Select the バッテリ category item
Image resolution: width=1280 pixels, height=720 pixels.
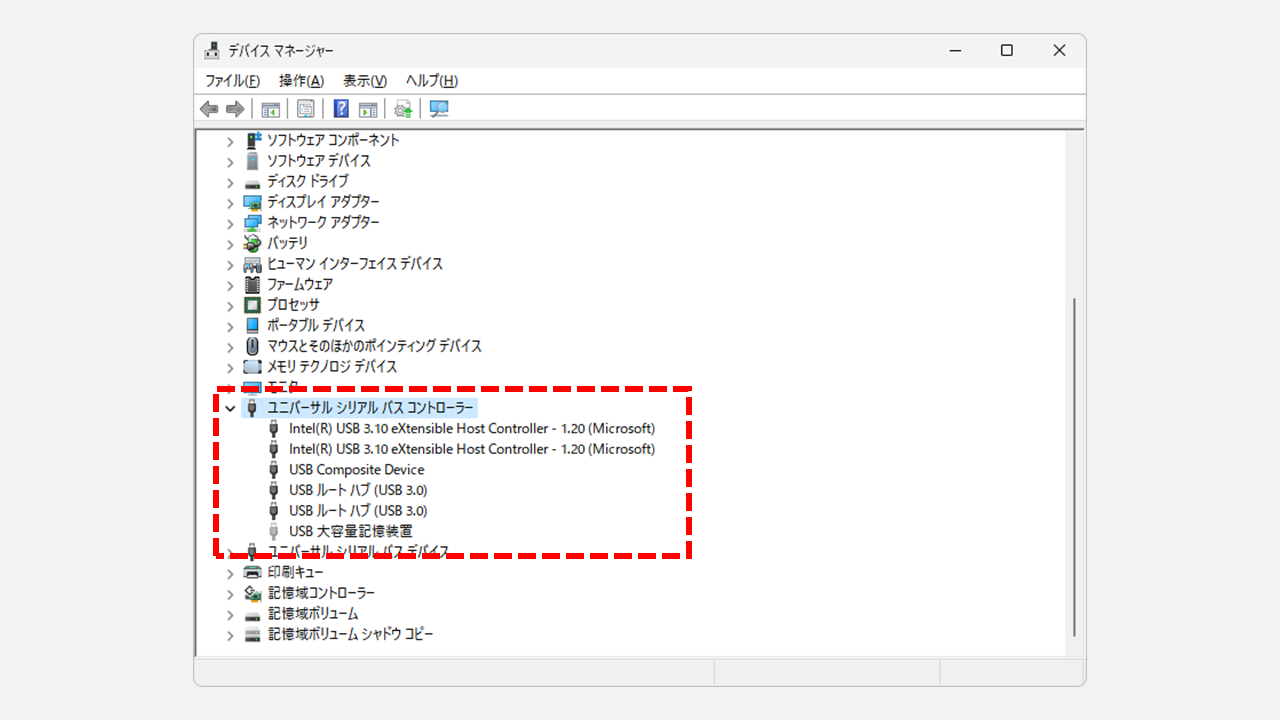click(x=287, y=243)
